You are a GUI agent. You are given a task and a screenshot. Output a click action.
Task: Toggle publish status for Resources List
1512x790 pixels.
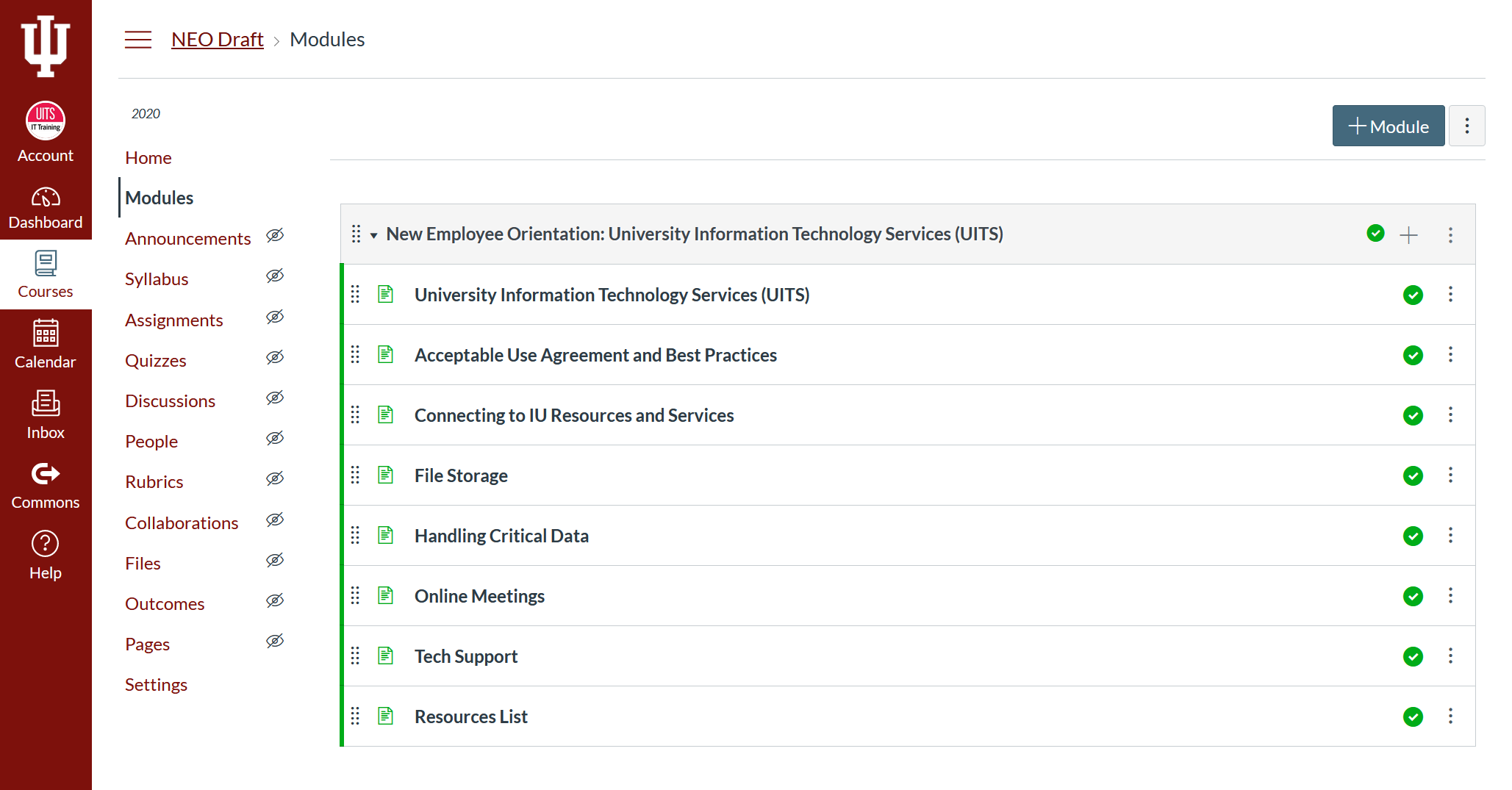pyautogui.click(x=1413, y=717)
